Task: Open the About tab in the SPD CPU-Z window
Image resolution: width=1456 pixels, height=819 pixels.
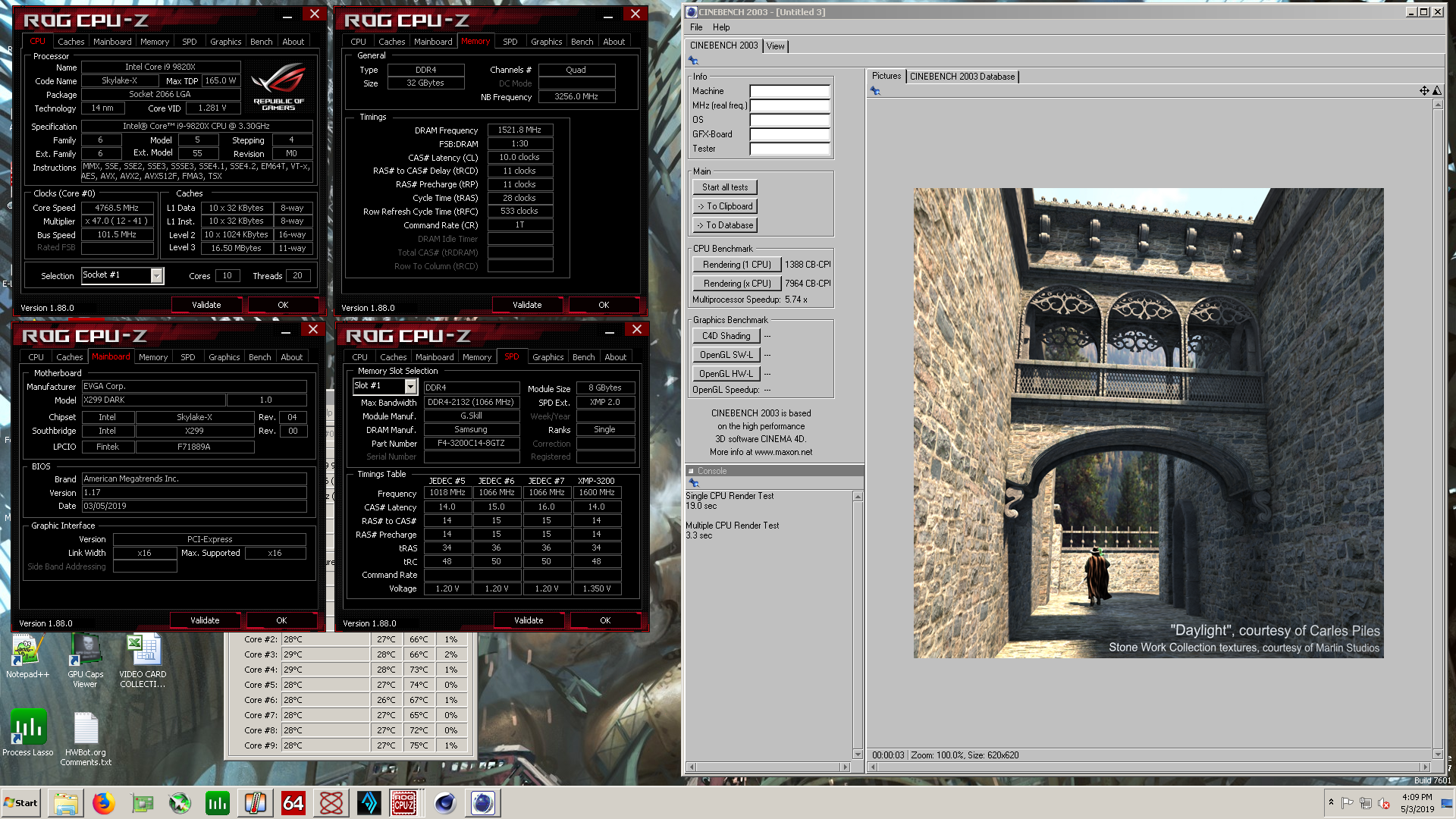Action: click(x=616, y=357)
